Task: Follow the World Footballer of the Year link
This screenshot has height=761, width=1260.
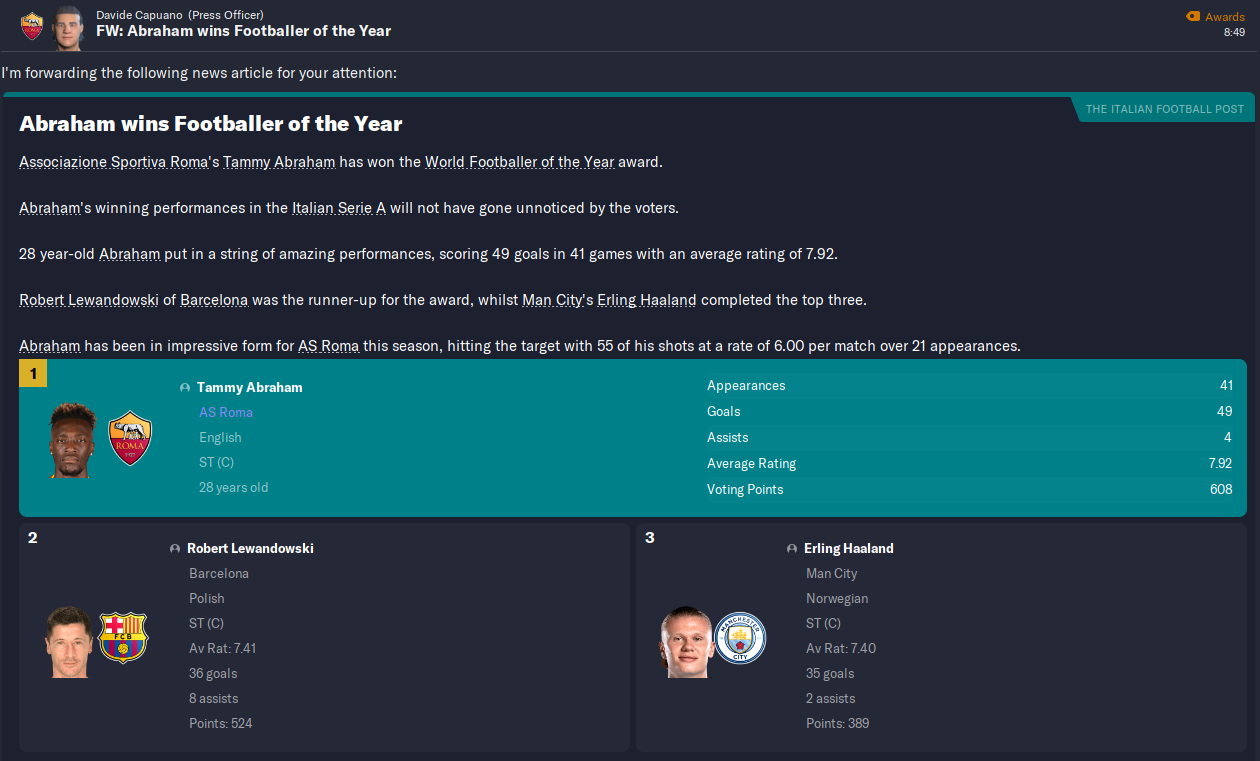Action: pos(519,161)
